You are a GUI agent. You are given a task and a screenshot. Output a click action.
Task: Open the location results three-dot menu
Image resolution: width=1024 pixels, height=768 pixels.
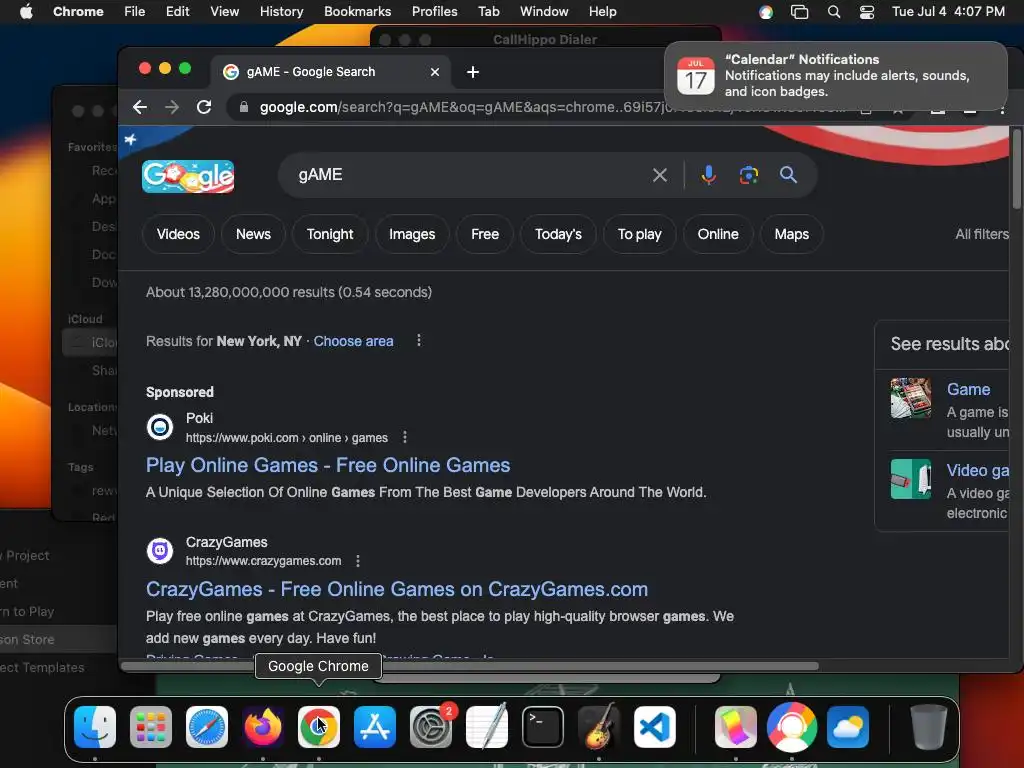pyautogui.click(x=419, y=341)
